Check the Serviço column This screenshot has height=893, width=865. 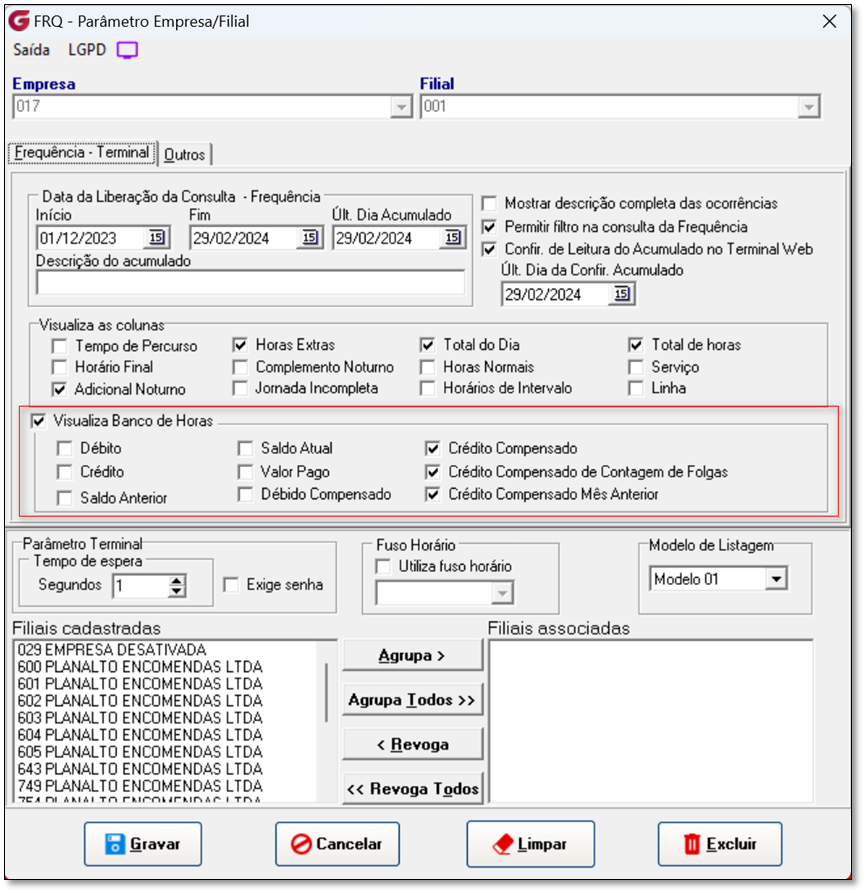636,367
